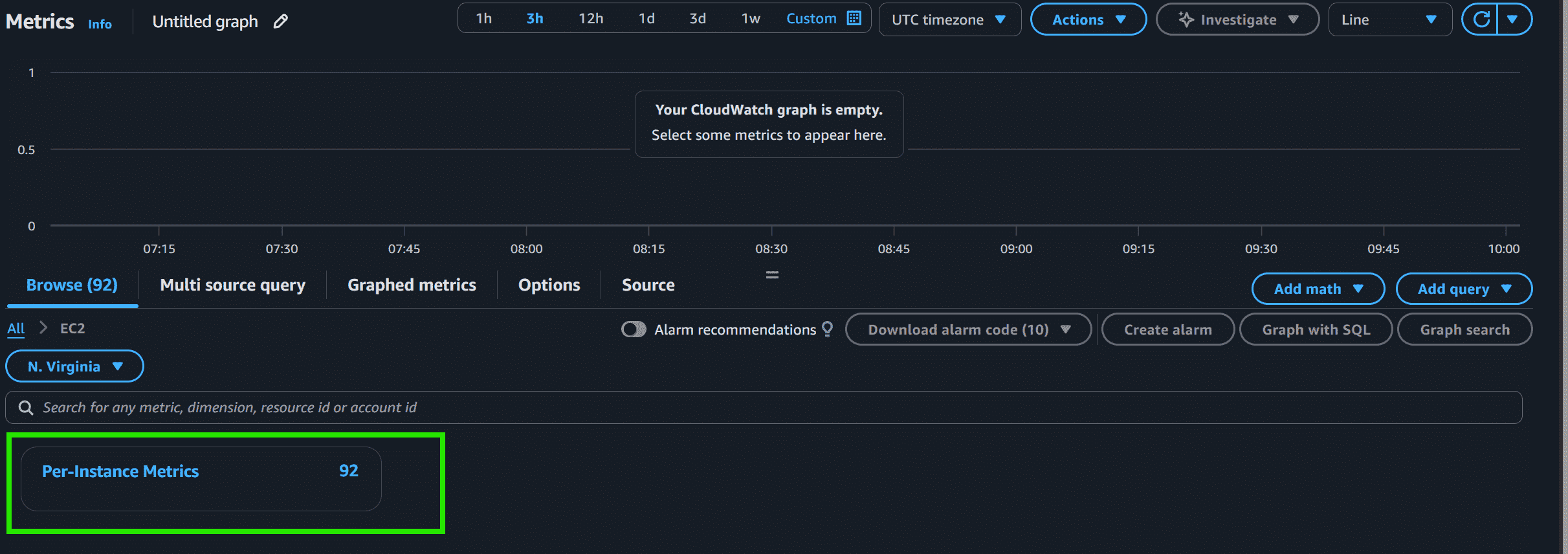Click the refresh graph icon

(x=1481, y=19)
